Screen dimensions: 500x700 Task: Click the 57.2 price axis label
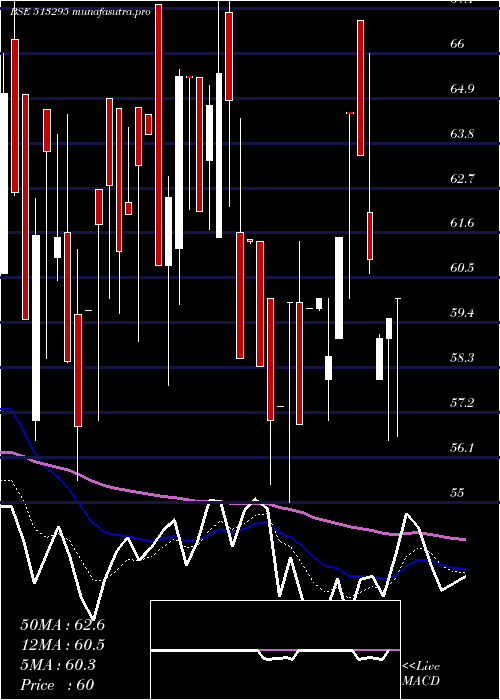tap(462, 403)
